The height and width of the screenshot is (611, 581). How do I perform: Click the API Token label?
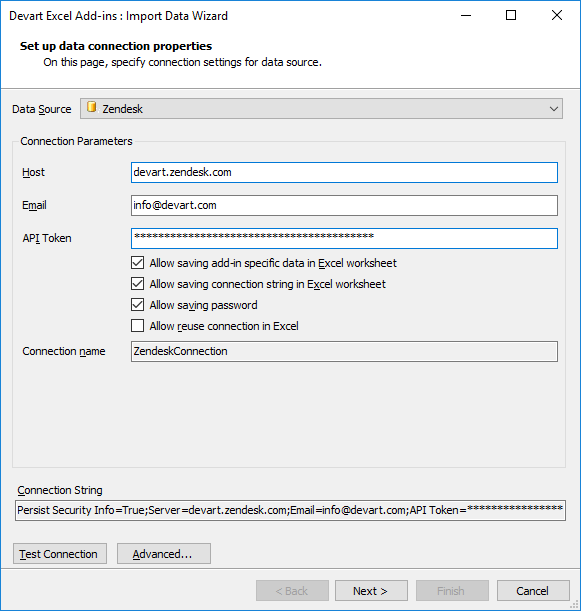pyautogui.click(x=47, y=238)
